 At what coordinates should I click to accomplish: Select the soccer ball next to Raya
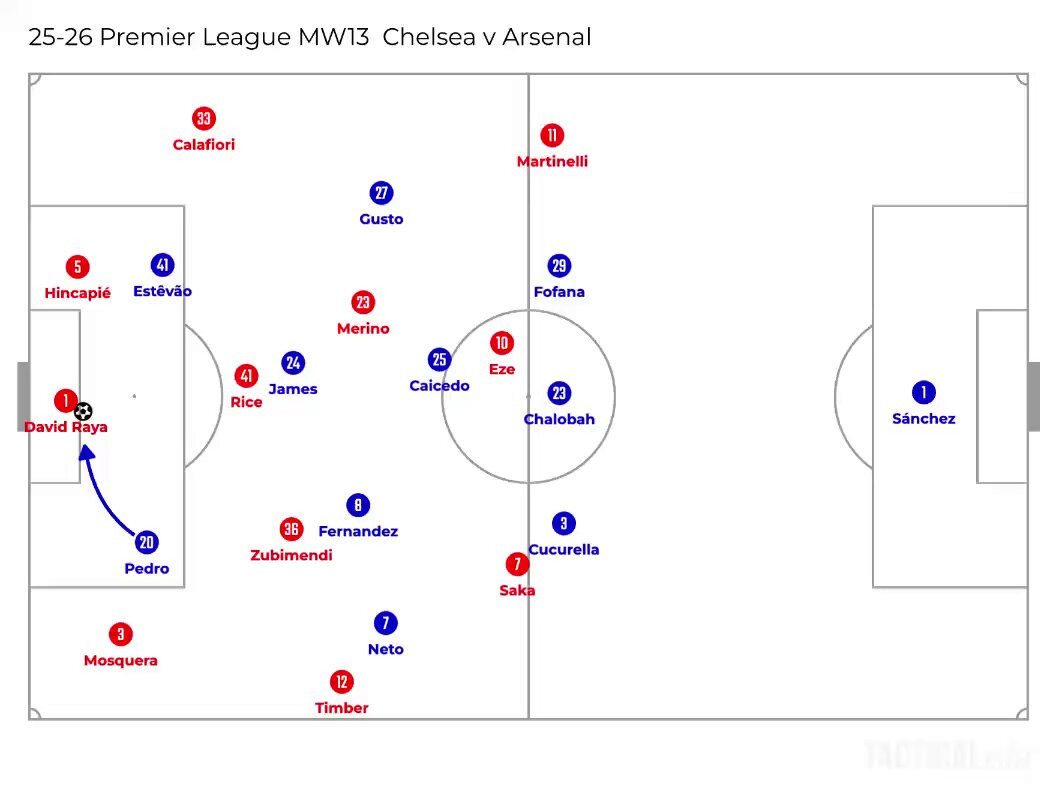click(x=83, y=411)
